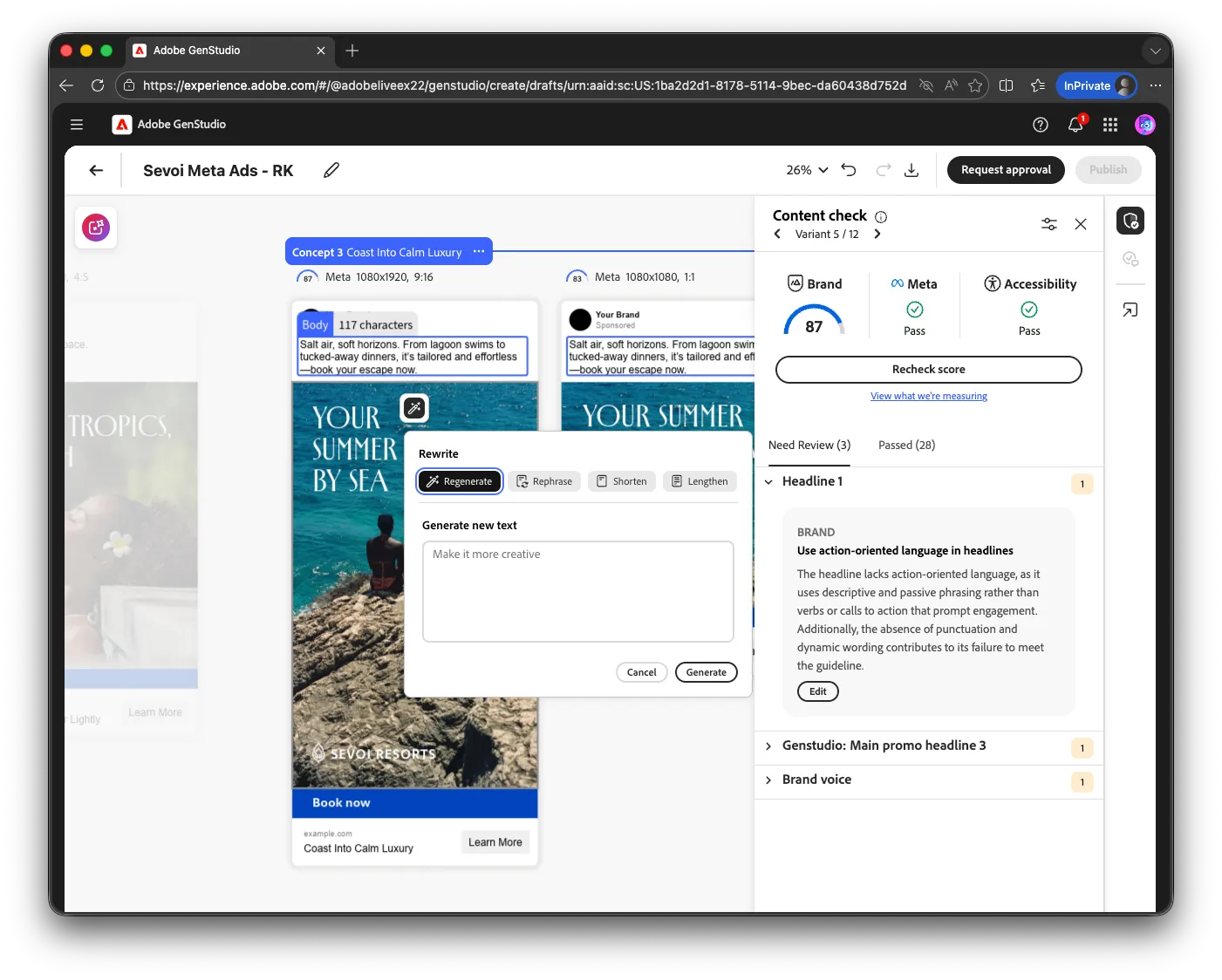Screen dimensions: 1222x980
Task: Open the zoom level 26% dropdown
Action: [807, 170]
